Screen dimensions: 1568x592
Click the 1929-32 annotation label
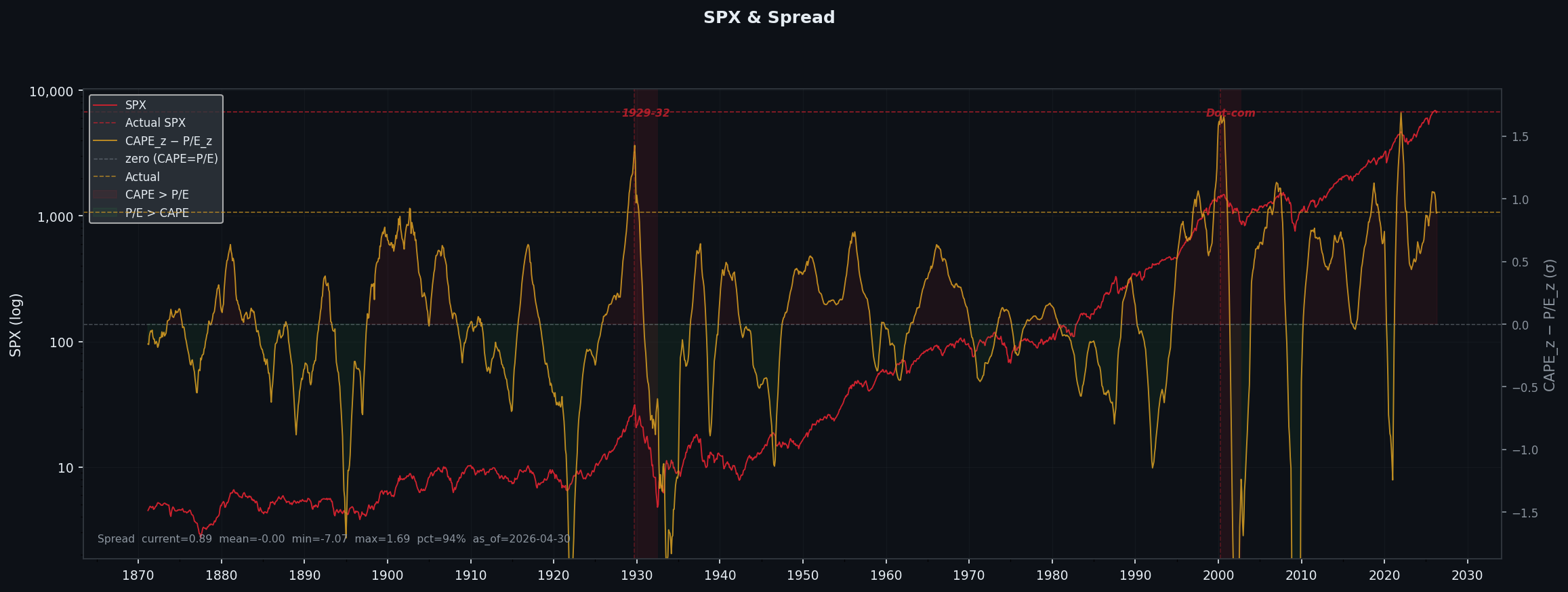click(x=645, y=113)
